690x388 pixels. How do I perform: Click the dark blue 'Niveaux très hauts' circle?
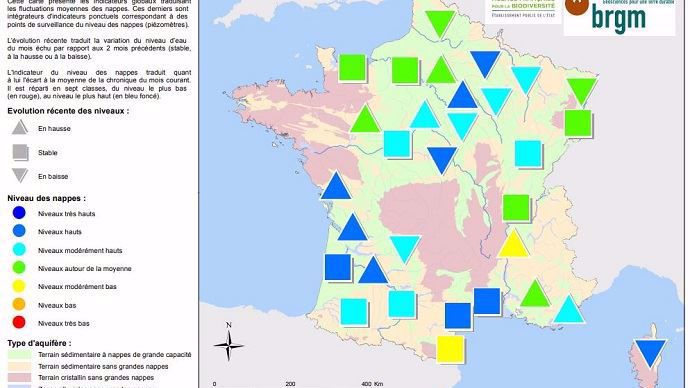pyautogui.click(x=19, y=213)
